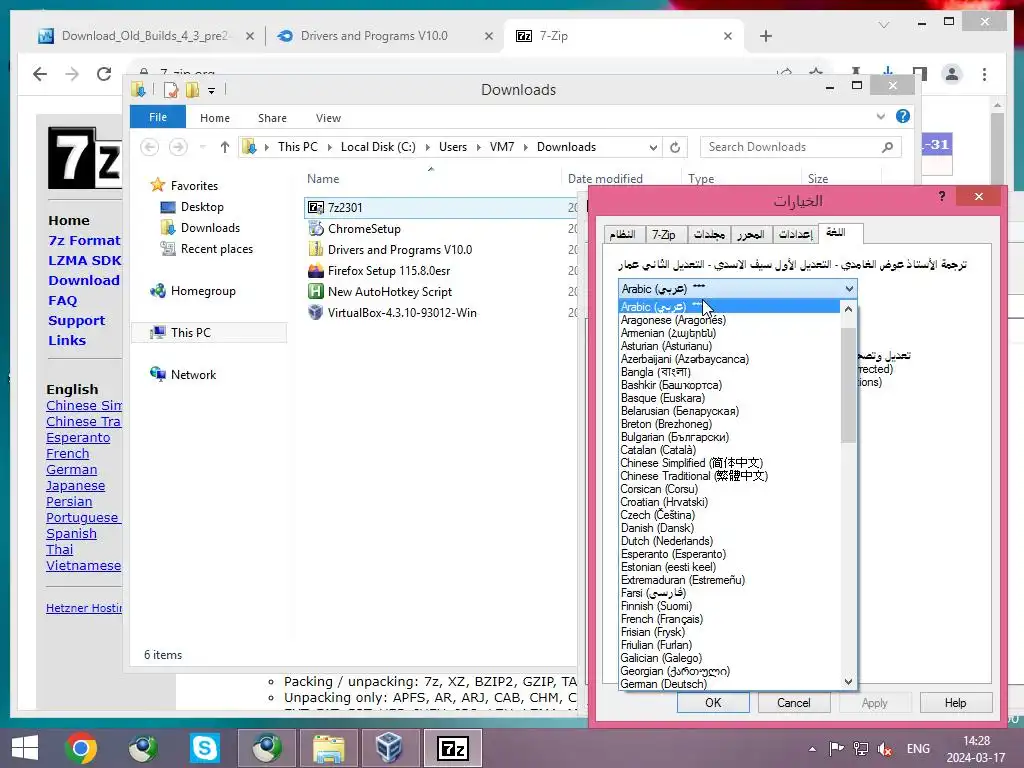
Task: Open the Share ribbon tab
Action: click(x=272, y=118)
